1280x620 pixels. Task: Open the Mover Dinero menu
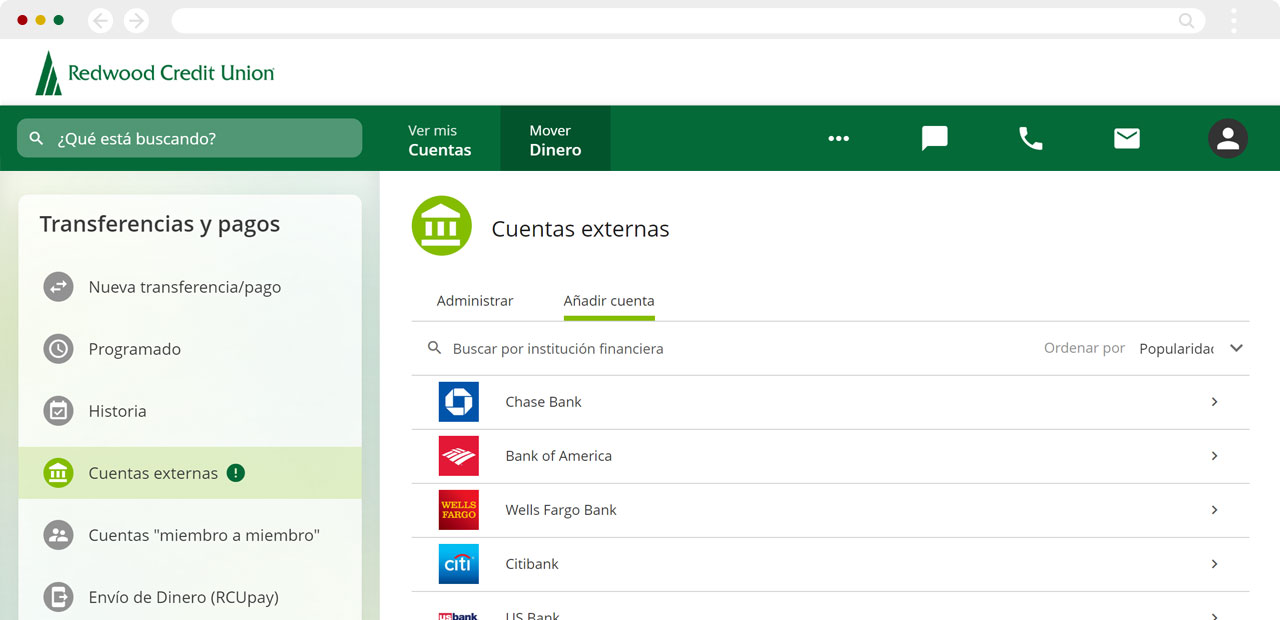click(x=555, y=139)
